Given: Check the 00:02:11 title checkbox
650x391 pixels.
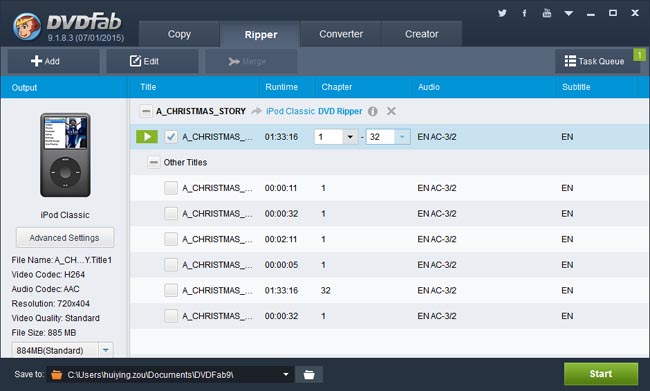Looking at the screenshot, I should [x=171, y=239].
